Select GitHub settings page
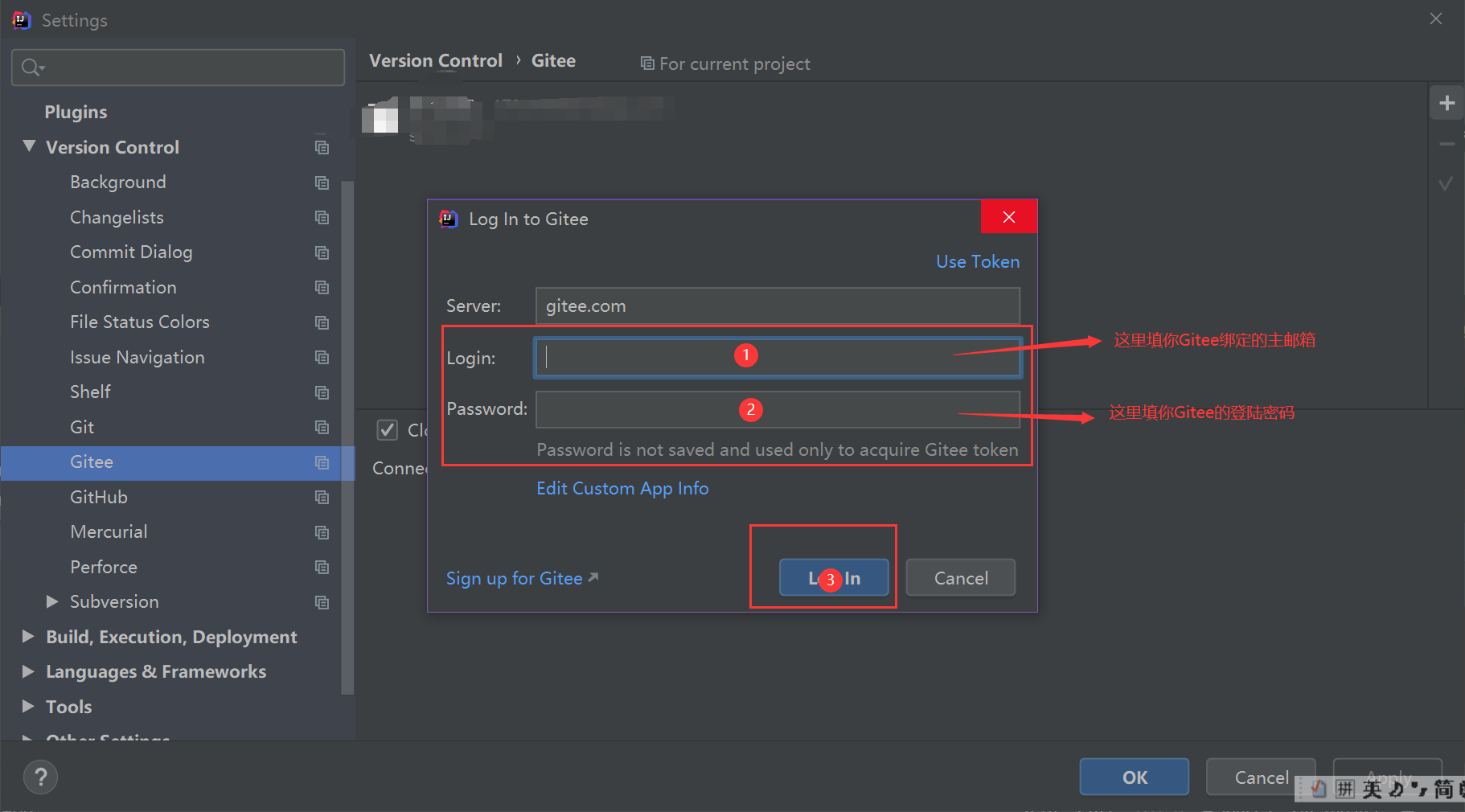The height and width of the screenshot is (812, 1465). 99,497
